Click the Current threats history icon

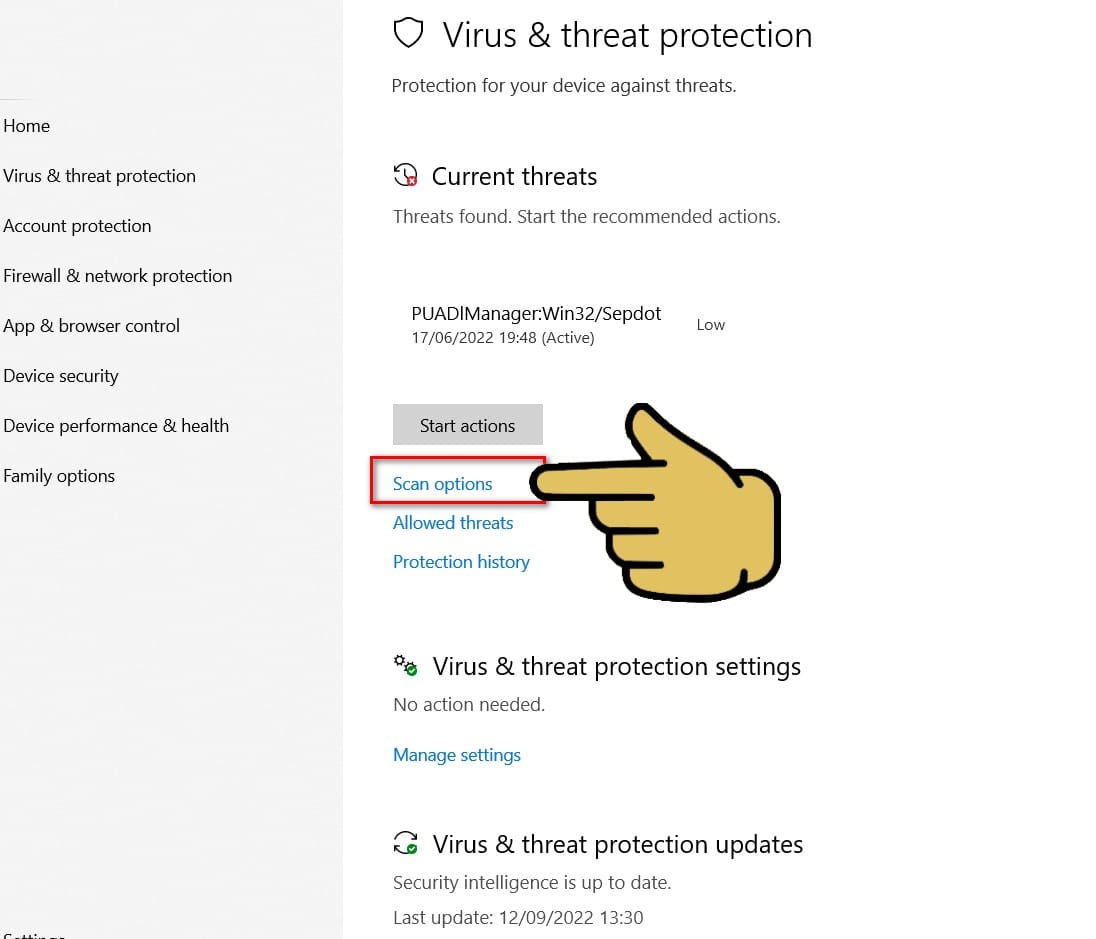(x=405, y=174)
